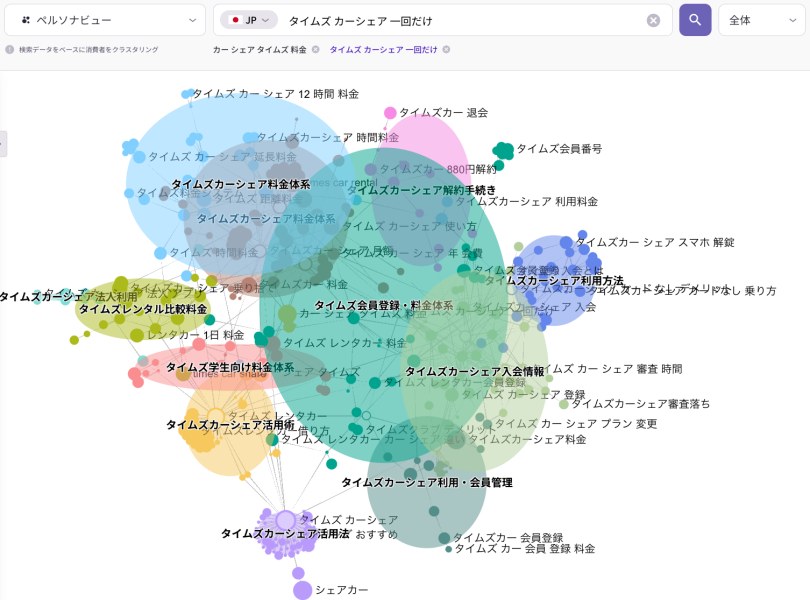Click the レンタカー 1日 料金 label
The width and height of the screenshot is (810, 600).
(x=196, y=335)
